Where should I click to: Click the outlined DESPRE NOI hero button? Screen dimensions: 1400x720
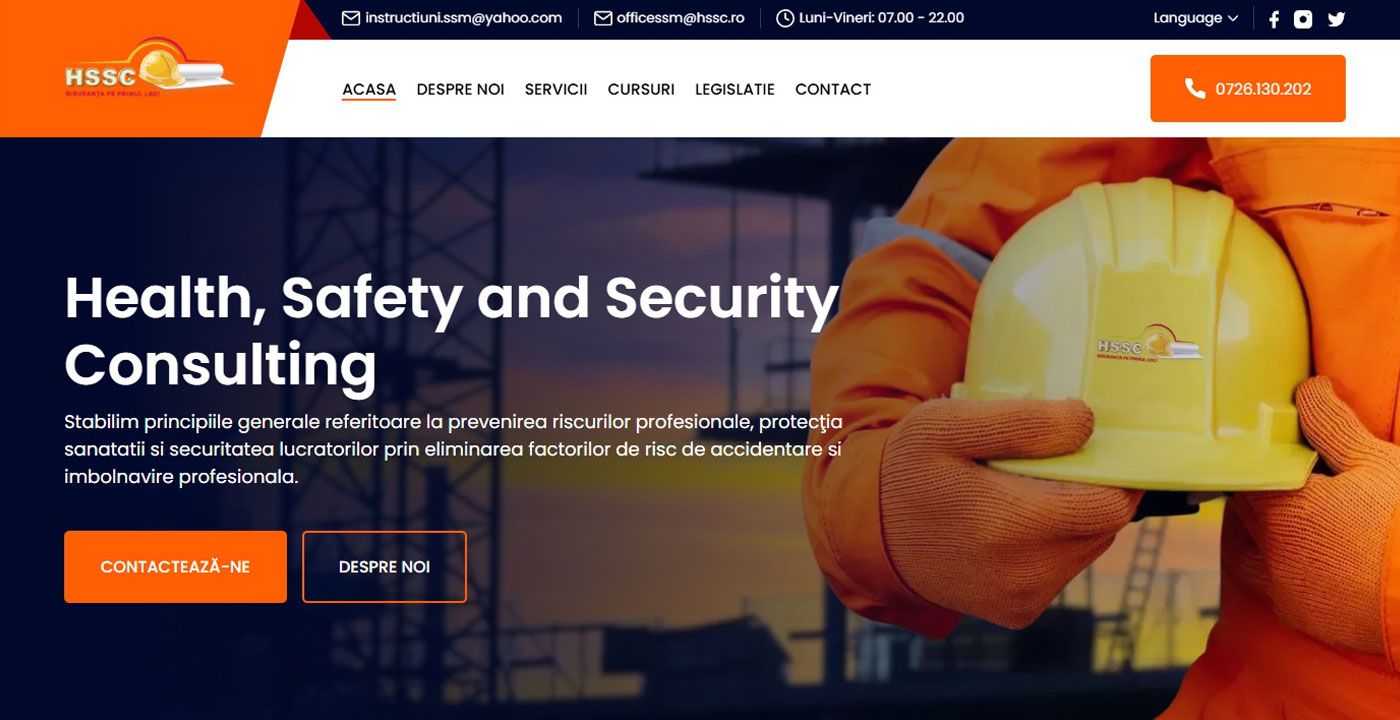[384, 567]
